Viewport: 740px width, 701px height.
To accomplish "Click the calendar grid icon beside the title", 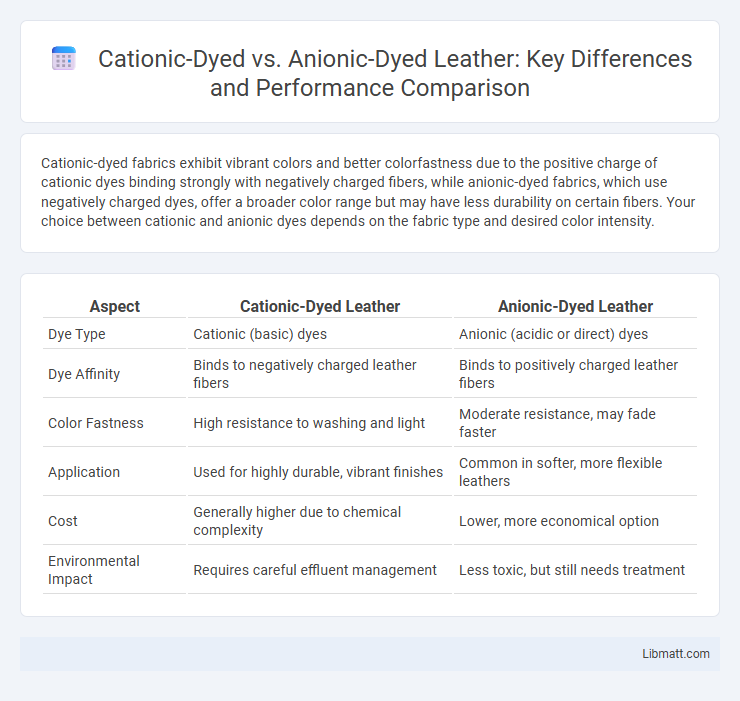I will (x=64, y=59).
